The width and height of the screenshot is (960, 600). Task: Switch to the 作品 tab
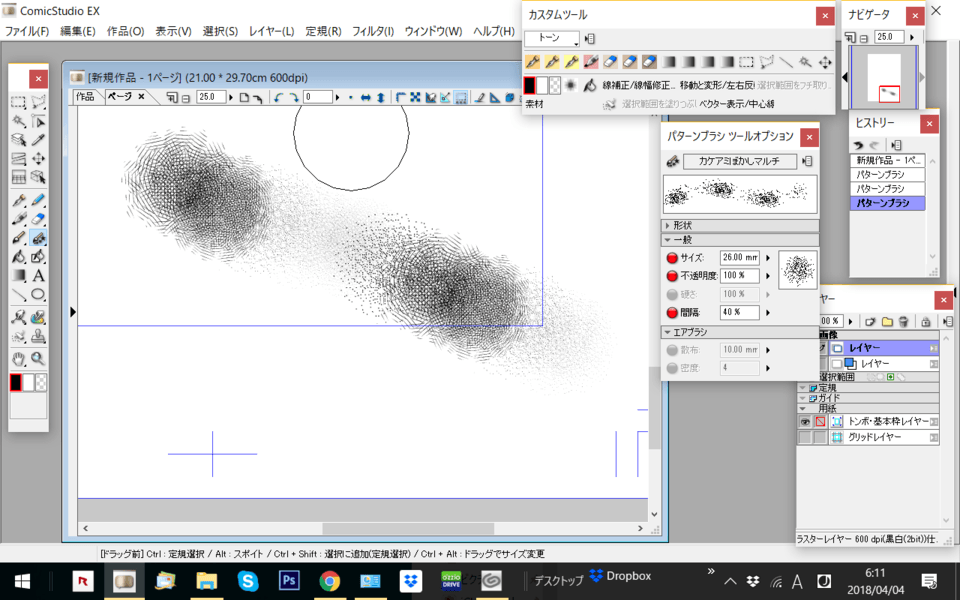pos(85,97)
